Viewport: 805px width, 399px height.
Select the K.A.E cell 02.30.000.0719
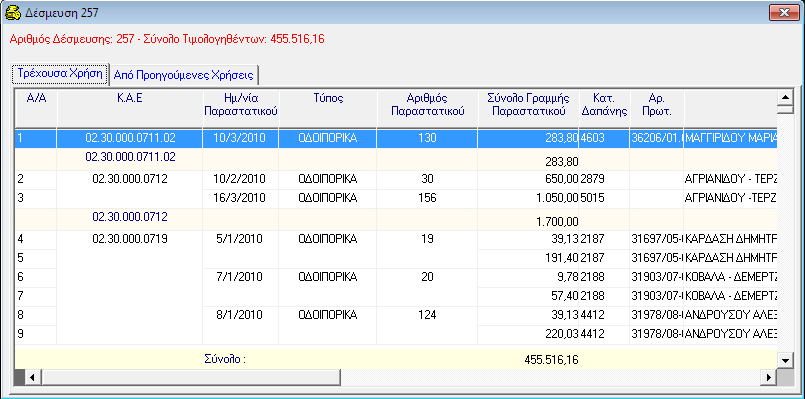coord(130,239)
